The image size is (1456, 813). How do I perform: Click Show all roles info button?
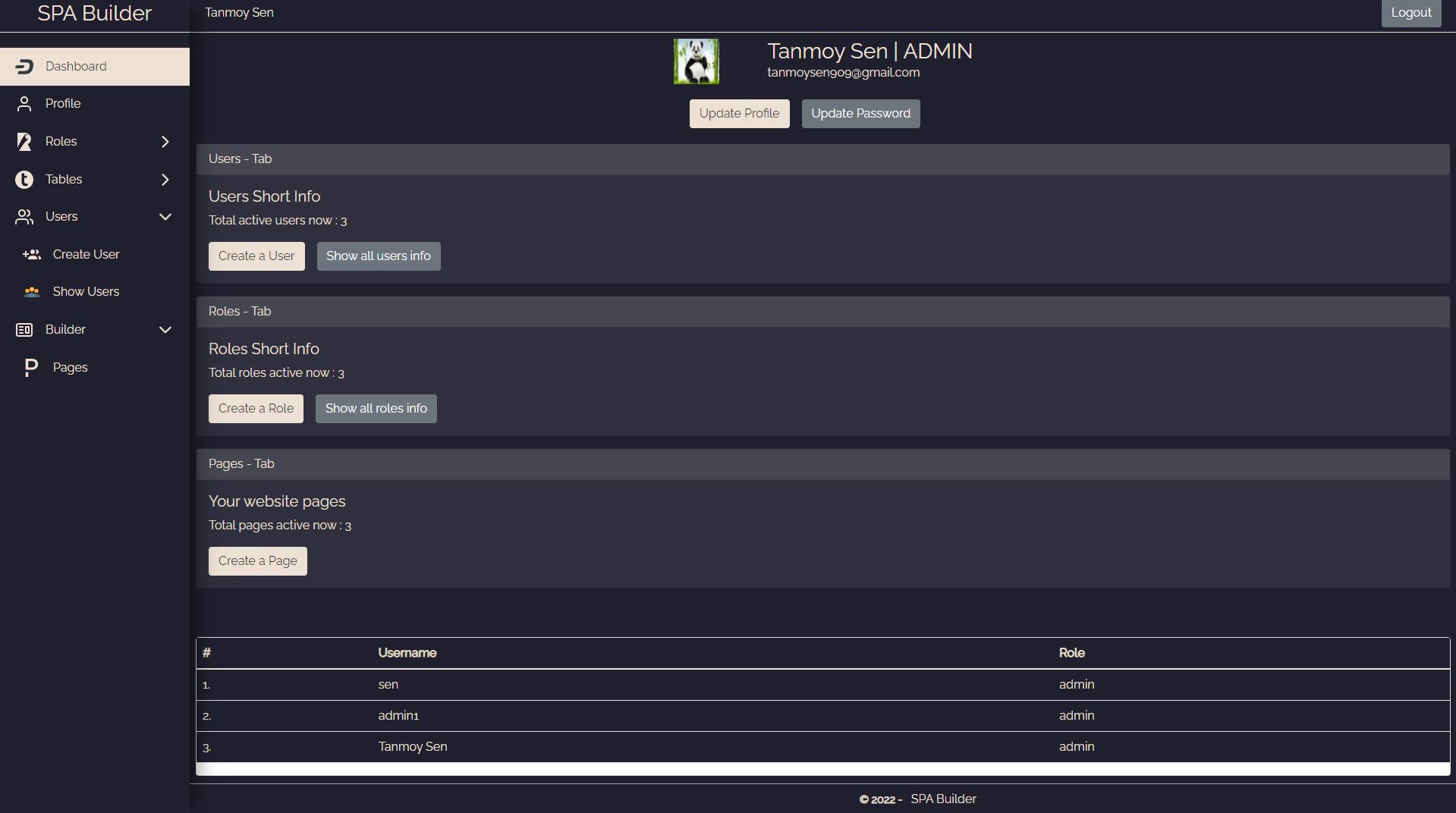[376, 409]
